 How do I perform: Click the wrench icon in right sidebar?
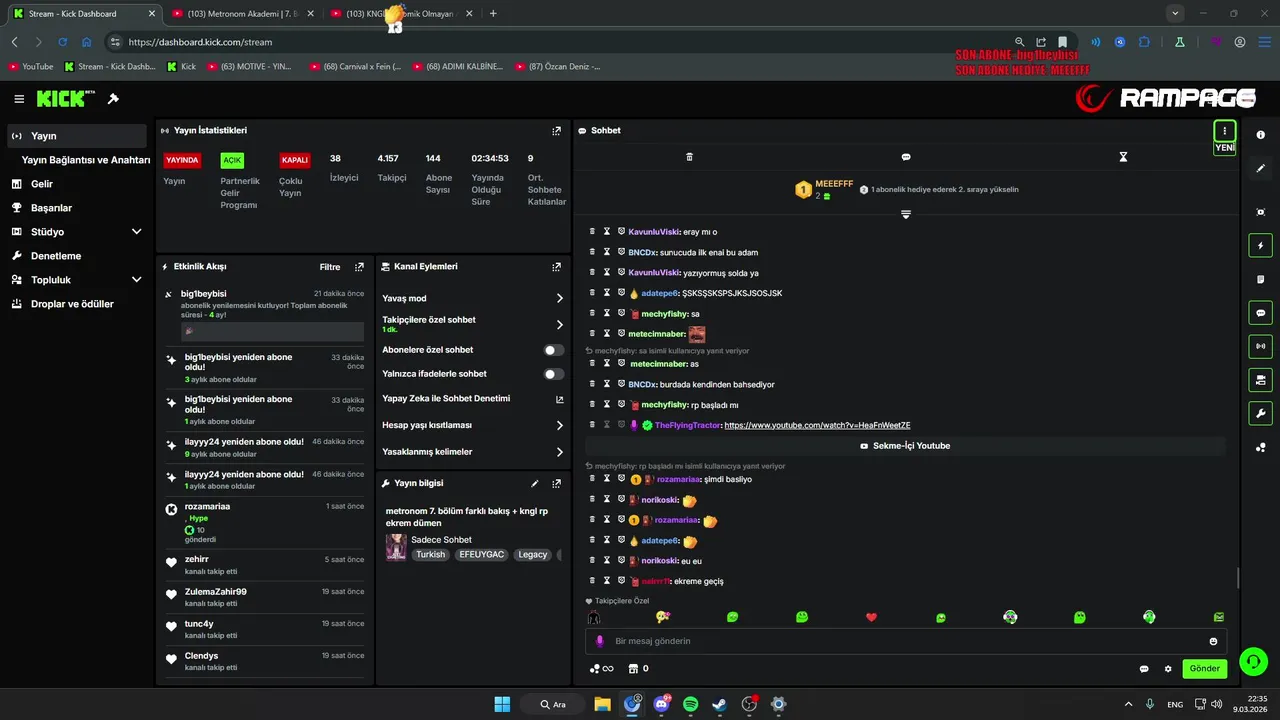pos(1260,414)
